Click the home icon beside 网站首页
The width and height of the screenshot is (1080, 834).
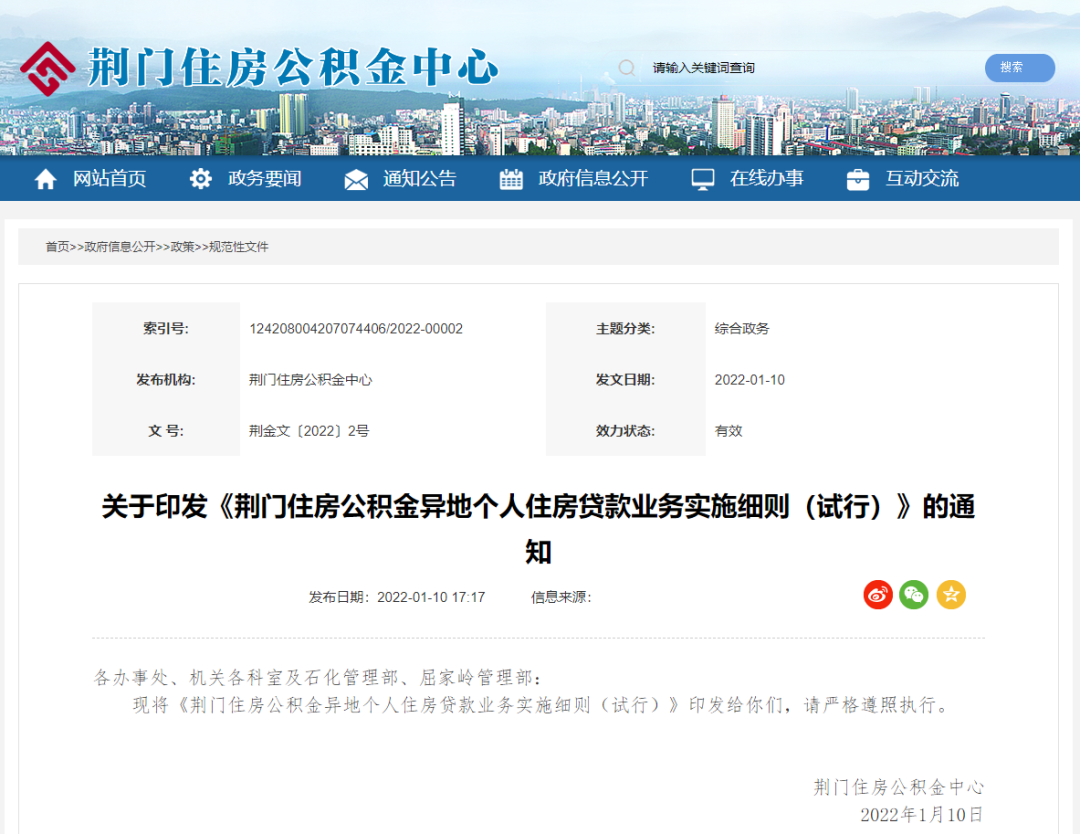(x=45, y=179)
